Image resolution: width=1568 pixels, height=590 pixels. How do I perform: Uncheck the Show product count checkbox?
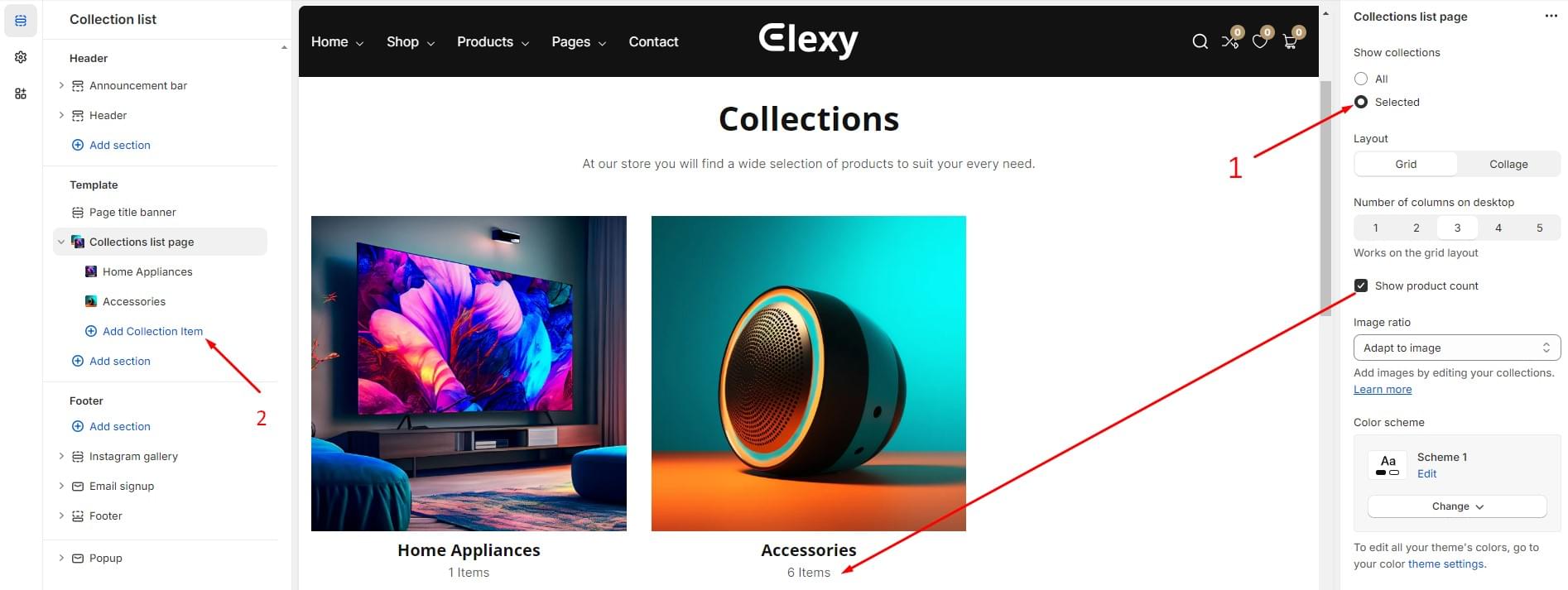click(1361, 285)
